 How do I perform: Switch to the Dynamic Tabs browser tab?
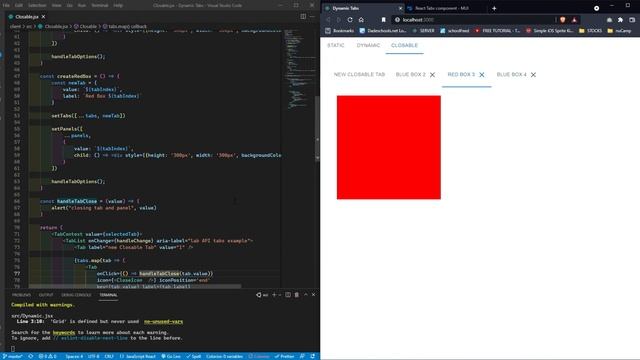click(363, 8)
